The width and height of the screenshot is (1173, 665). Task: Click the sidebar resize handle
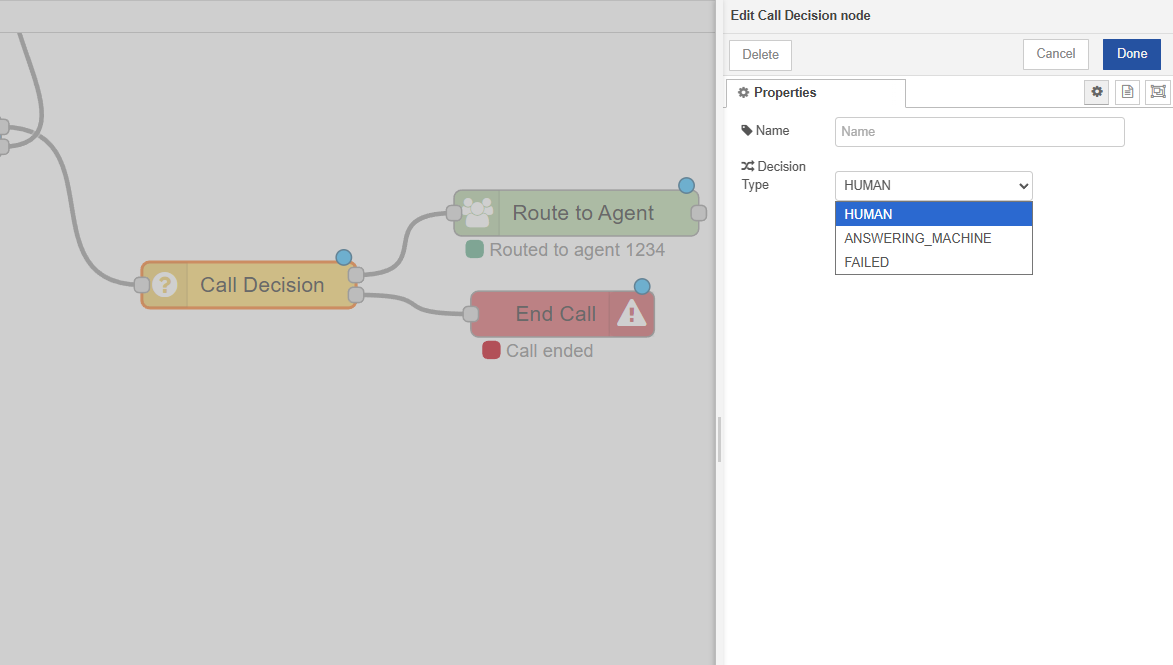click(719, 440)
